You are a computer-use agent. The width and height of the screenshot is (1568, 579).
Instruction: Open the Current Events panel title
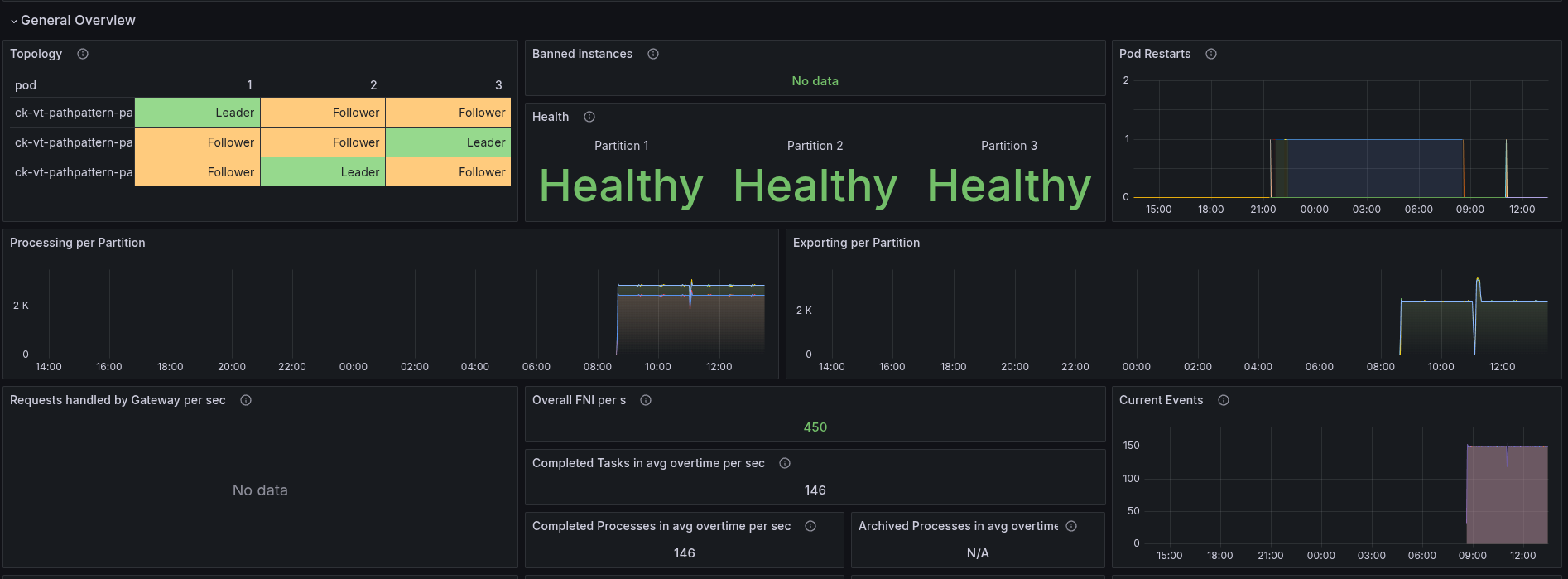pos(1161,400)
